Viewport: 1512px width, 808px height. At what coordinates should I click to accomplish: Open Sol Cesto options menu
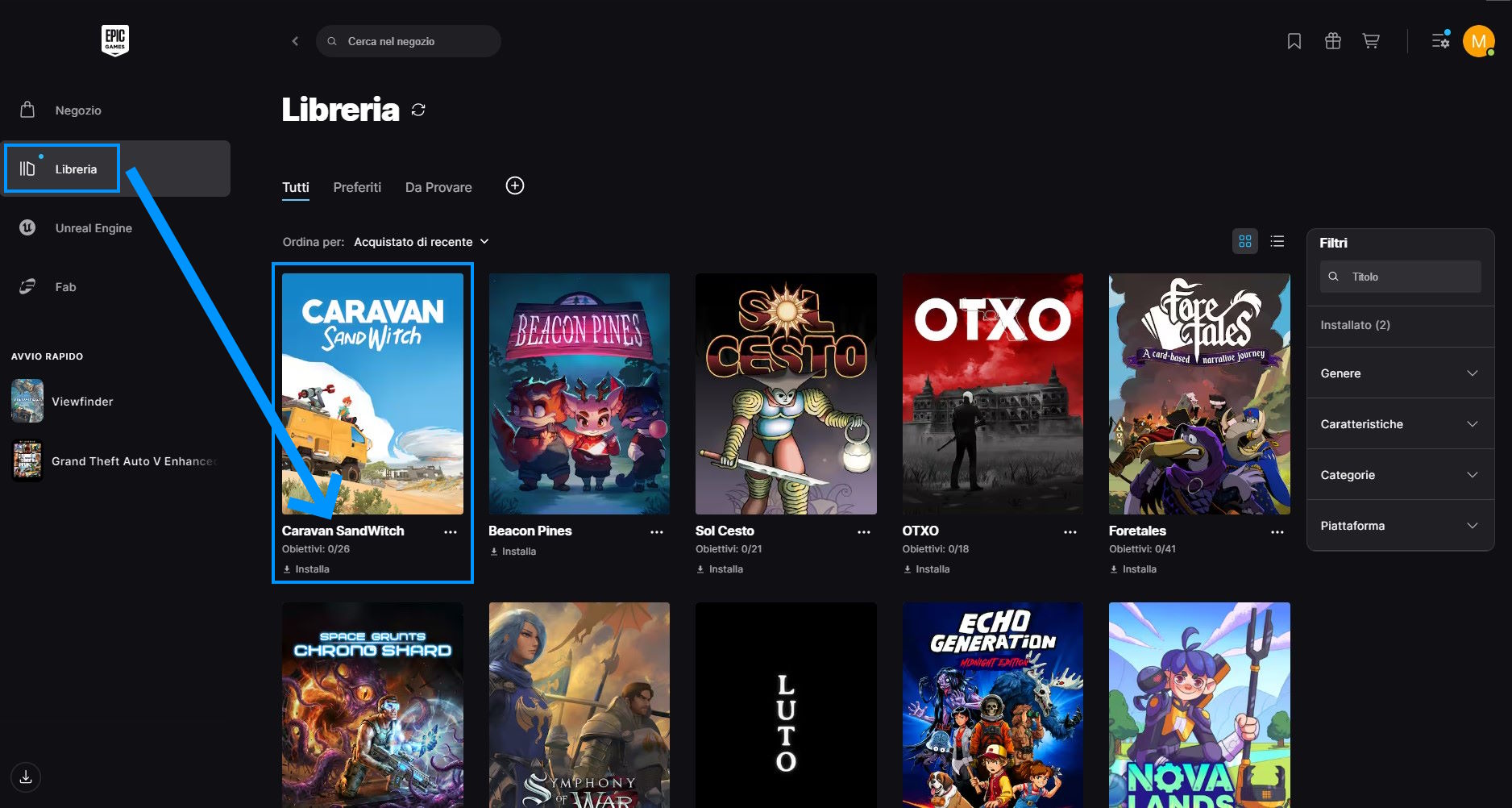coord(864,531)
